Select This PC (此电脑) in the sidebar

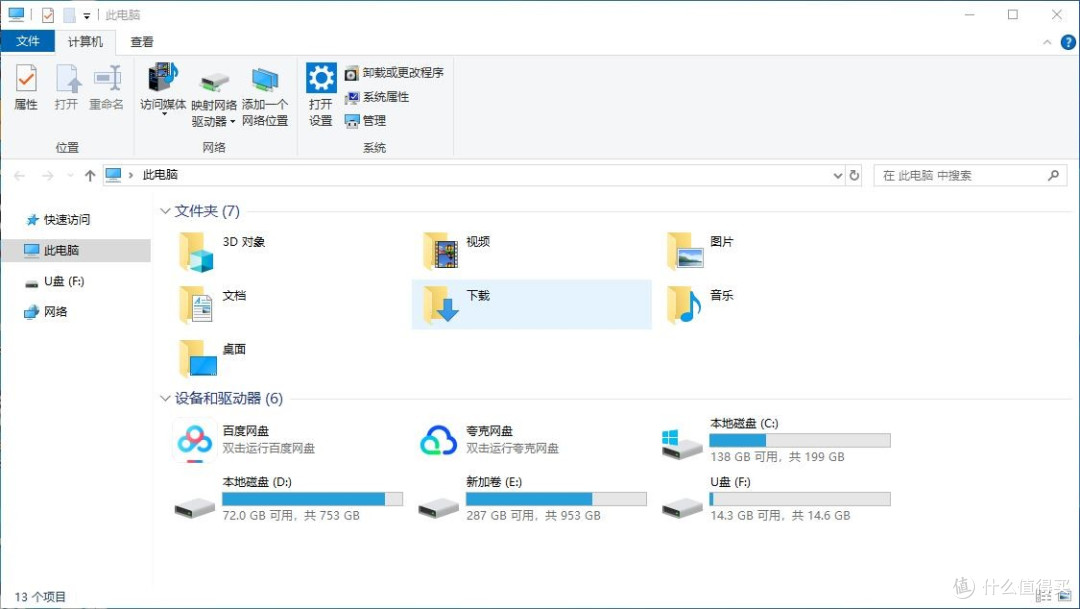click(x=76, y=250)
